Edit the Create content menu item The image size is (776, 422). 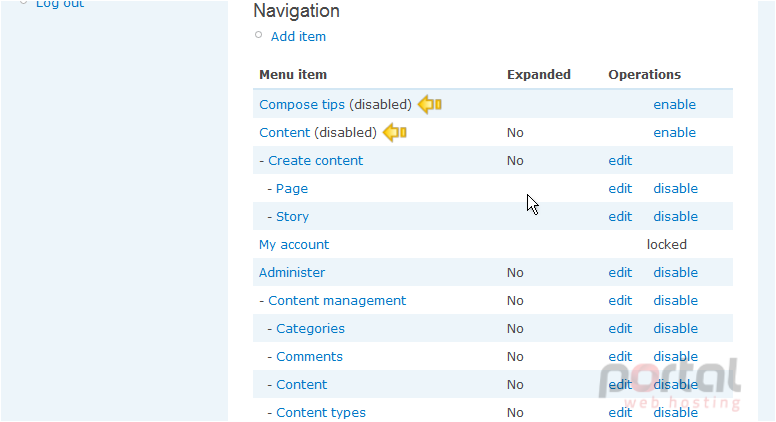[x=620, y=161]
